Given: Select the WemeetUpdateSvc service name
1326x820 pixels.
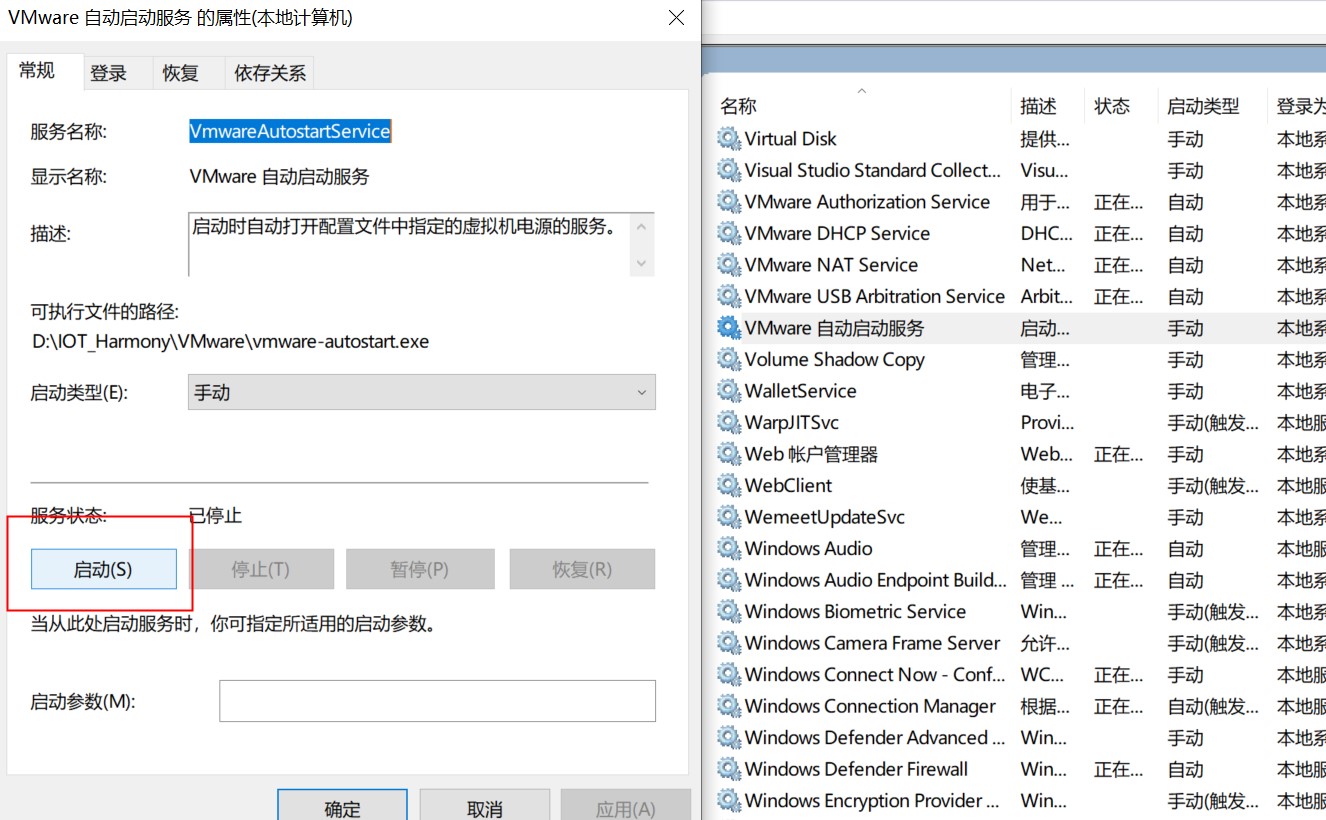Looking at the screenshot, I should (x=824, y=517).
